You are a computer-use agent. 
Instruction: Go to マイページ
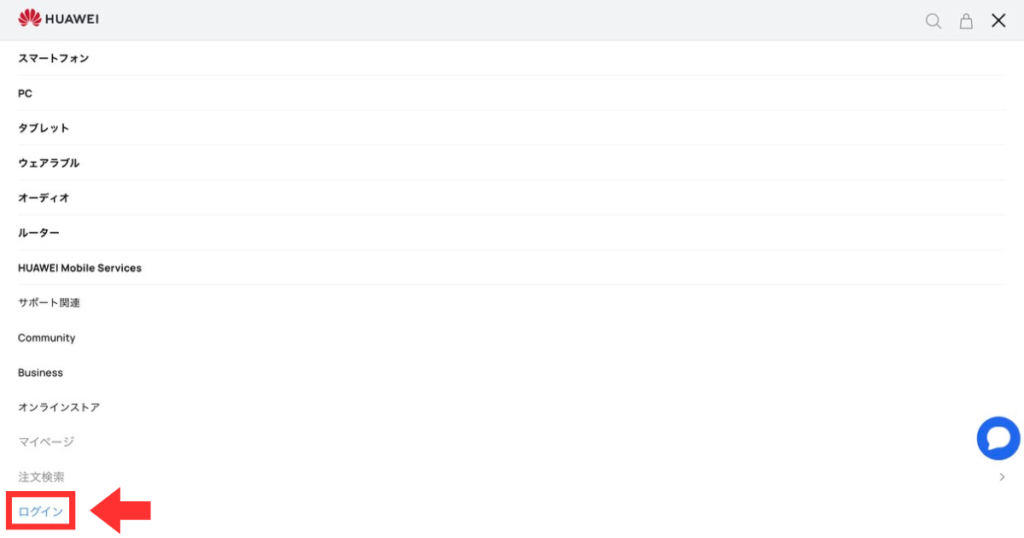pyautogui.click(x=46, y=442)
